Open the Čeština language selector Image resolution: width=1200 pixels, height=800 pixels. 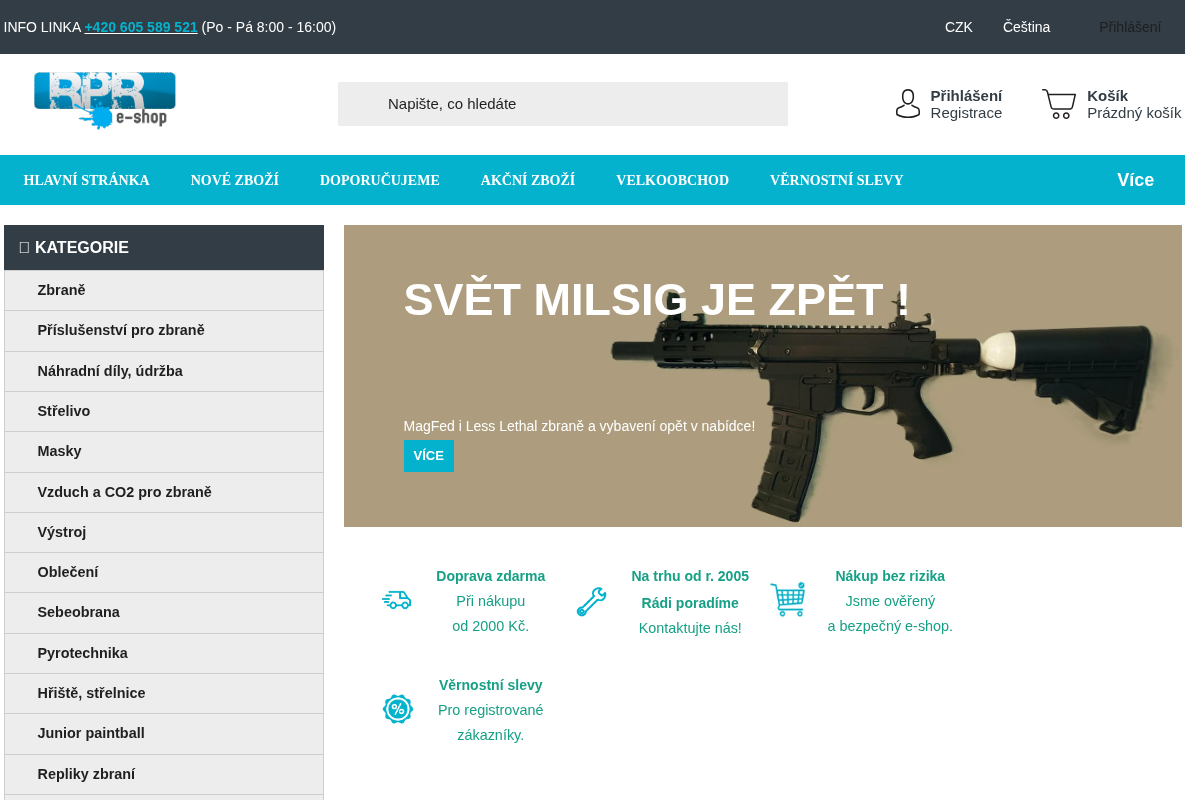click(1026, 27)
